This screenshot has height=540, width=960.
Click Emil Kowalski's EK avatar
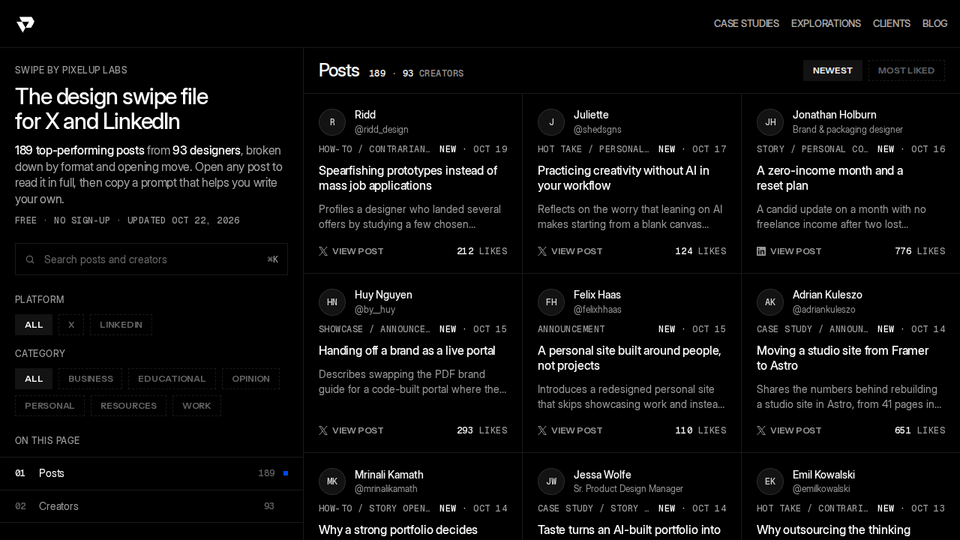770,481
